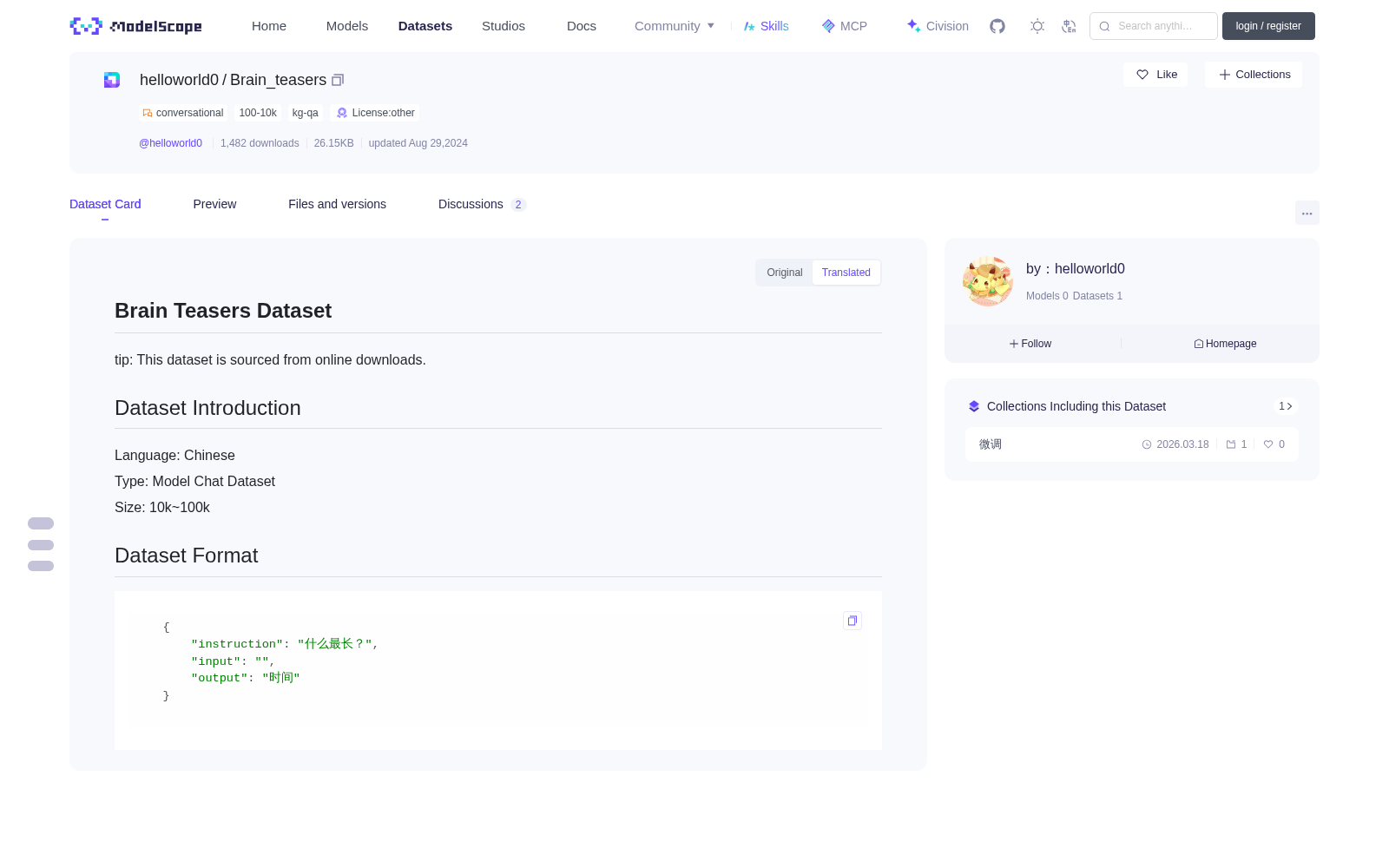Click by: helloworld0 author name
The height and width of the screenshot is (868, 1389).
(x=1076, y=269)
